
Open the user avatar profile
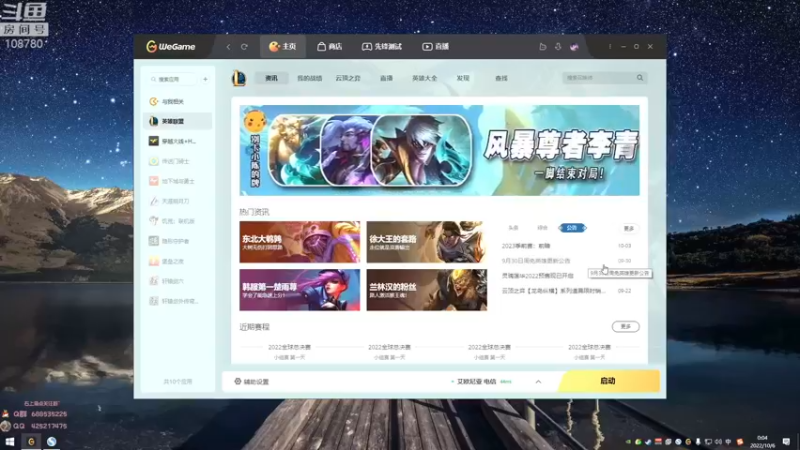click(x=574, y=46)
